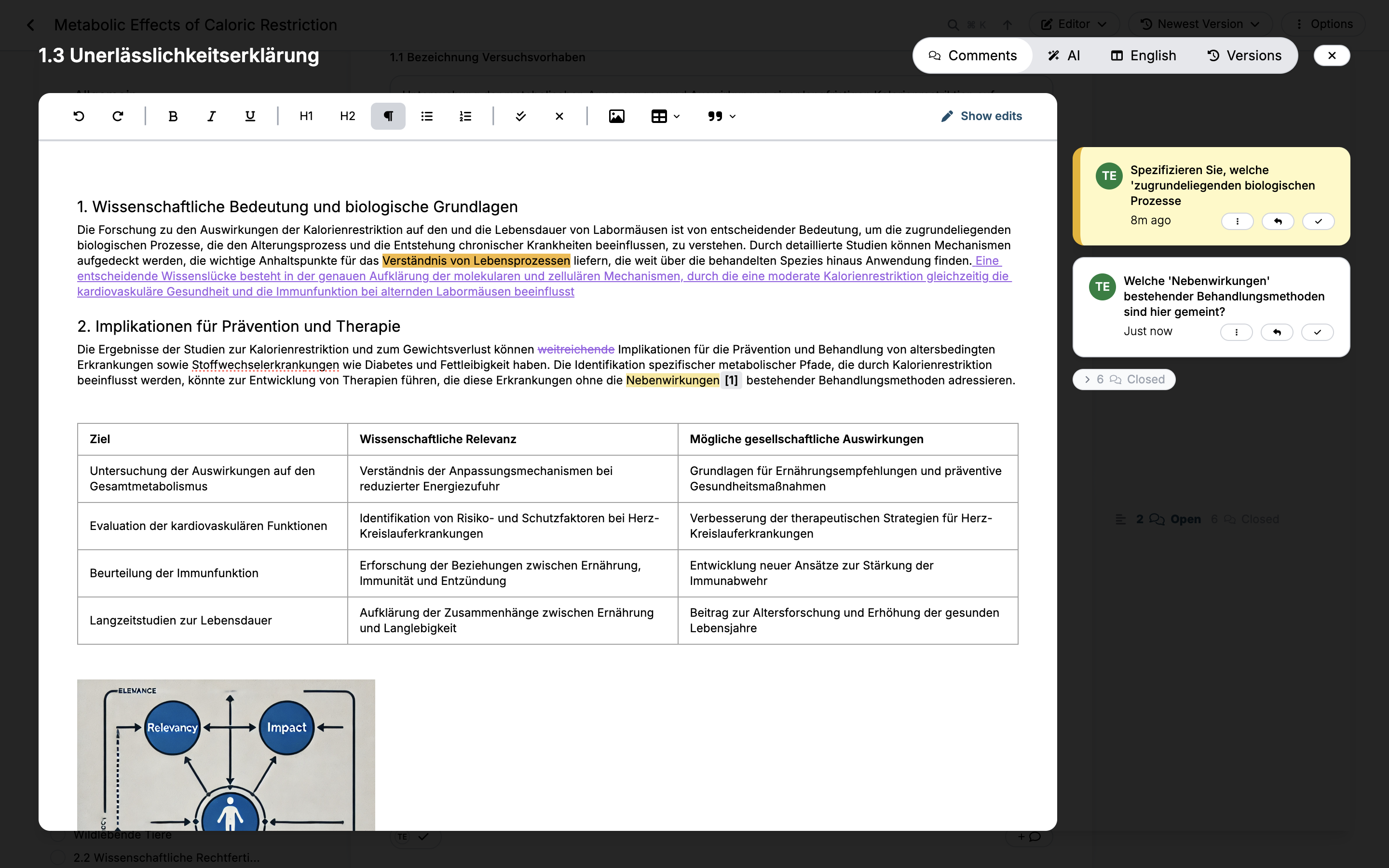The image size is (1389, 868).
Task: Click highlighted word 'Nebenwirkungen'
Action: (x=672, y=380)
